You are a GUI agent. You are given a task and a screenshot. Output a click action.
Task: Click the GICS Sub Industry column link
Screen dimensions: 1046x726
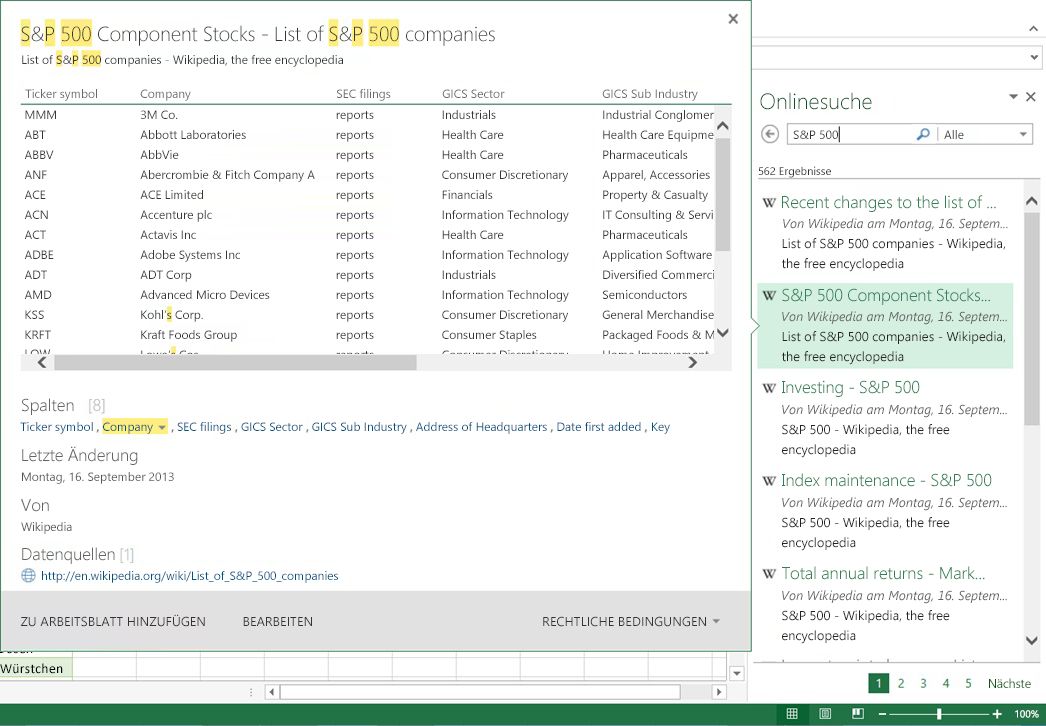pos(359,427)
